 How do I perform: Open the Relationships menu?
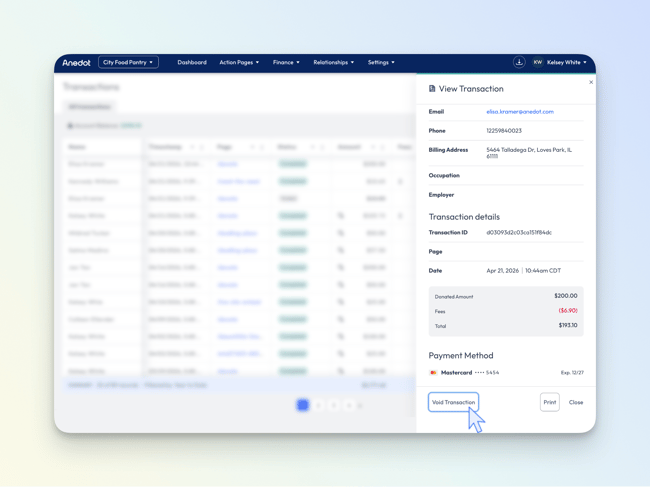tap(333, 62)
